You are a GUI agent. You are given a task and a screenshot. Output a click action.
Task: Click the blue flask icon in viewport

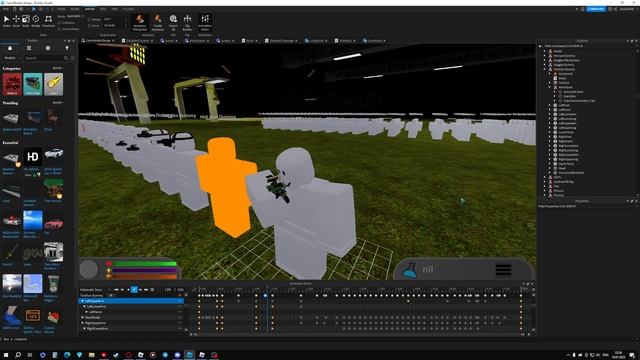point(409,270)
